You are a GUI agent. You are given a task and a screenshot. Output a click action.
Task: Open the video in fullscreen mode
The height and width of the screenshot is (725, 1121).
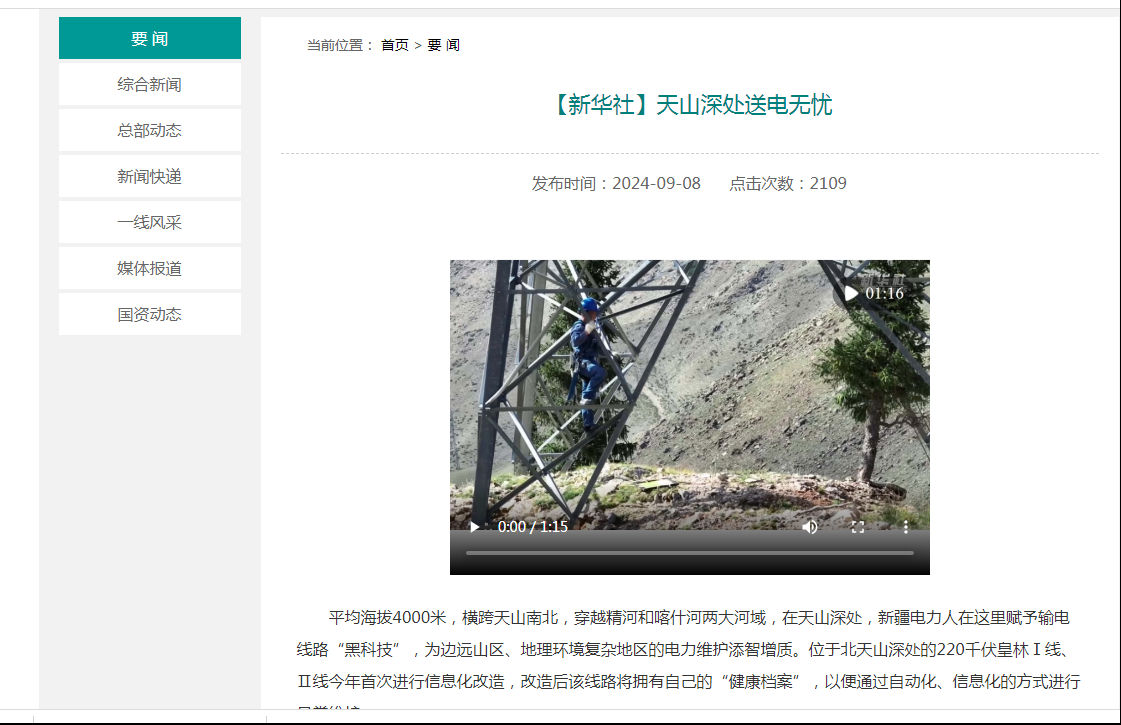pos(858,527)
